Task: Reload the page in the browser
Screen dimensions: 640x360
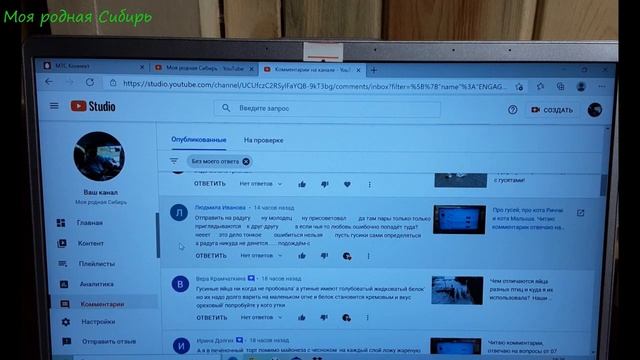Action: [x=90, y=82]
